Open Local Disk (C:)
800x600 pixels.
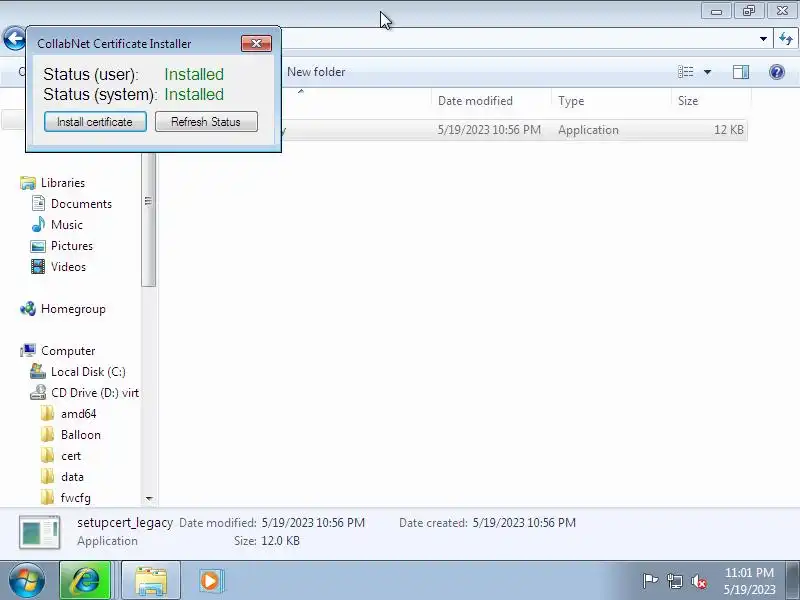[x=88, y=371]
